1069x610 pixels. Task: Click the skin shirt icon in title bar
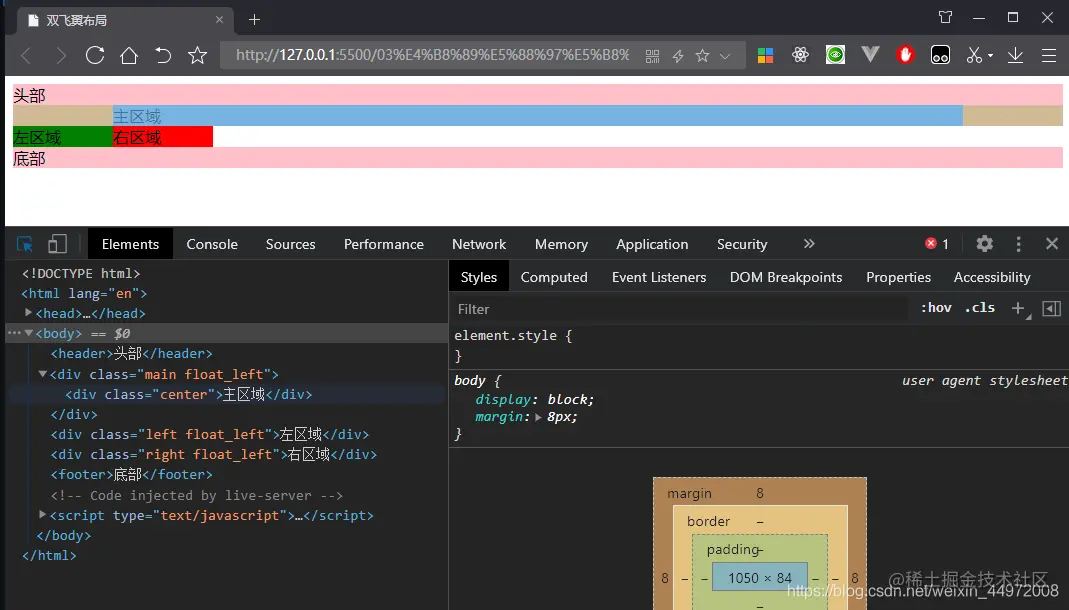pos(945,17)
